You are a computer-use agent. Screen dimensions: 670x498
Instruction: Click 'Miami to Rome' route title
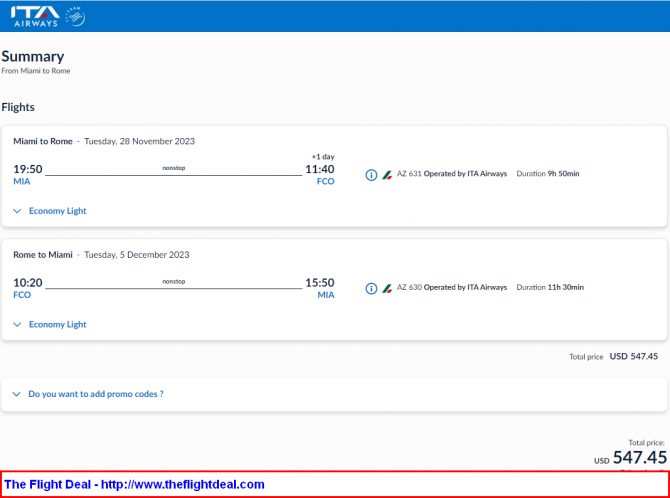pos(43,141)
